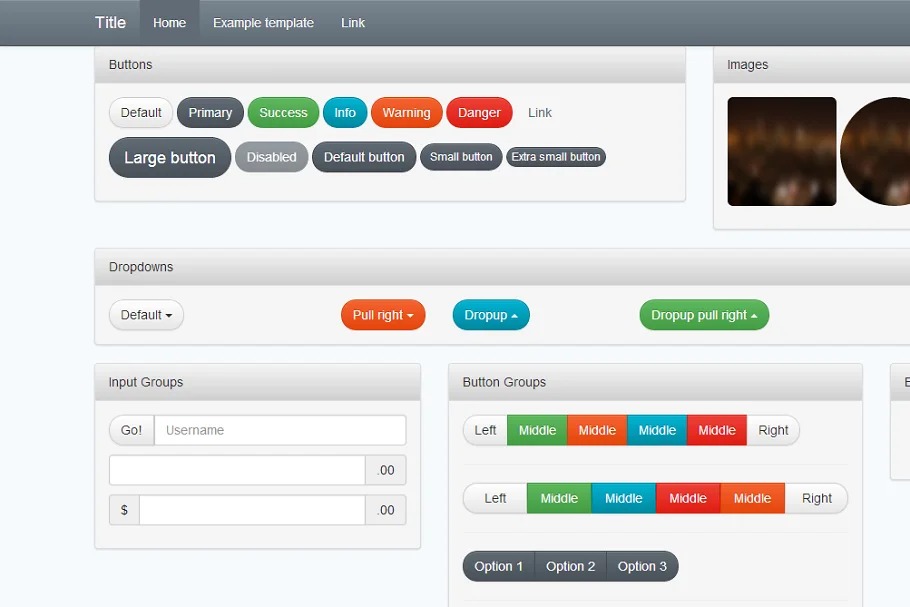Click the orange Warning button

(x=406, y=113)
